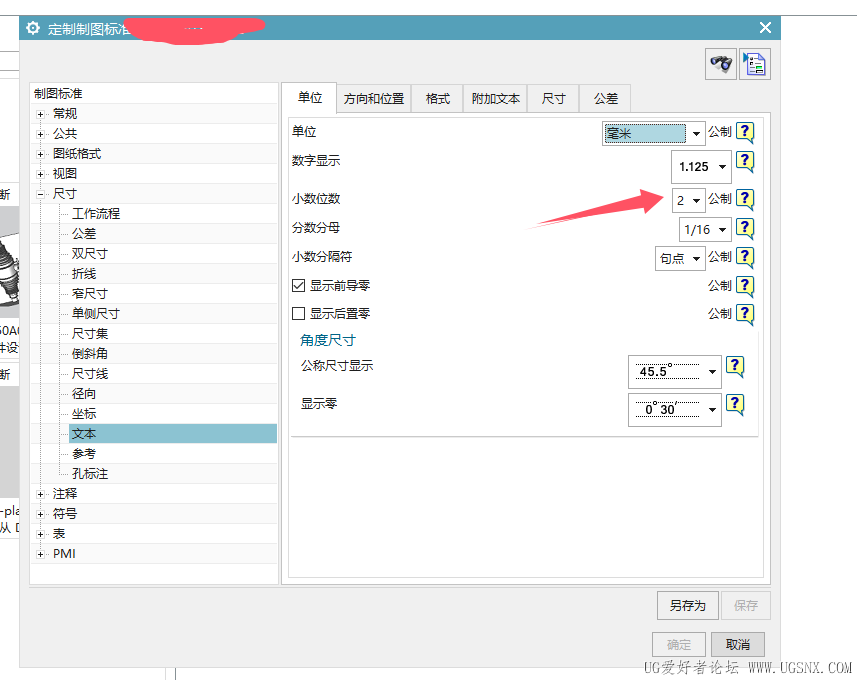Screen dimensions: 857x680
Task: Switch to the 格式 tab
Action: 437,99
